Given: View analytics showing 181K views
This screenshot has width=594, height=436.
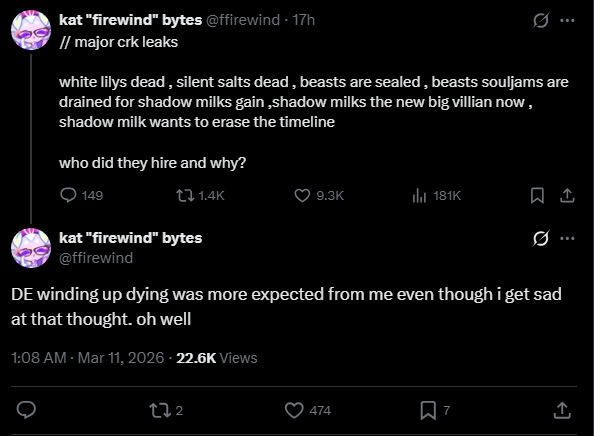Looking at the screenshot, I should pos(436,195).
